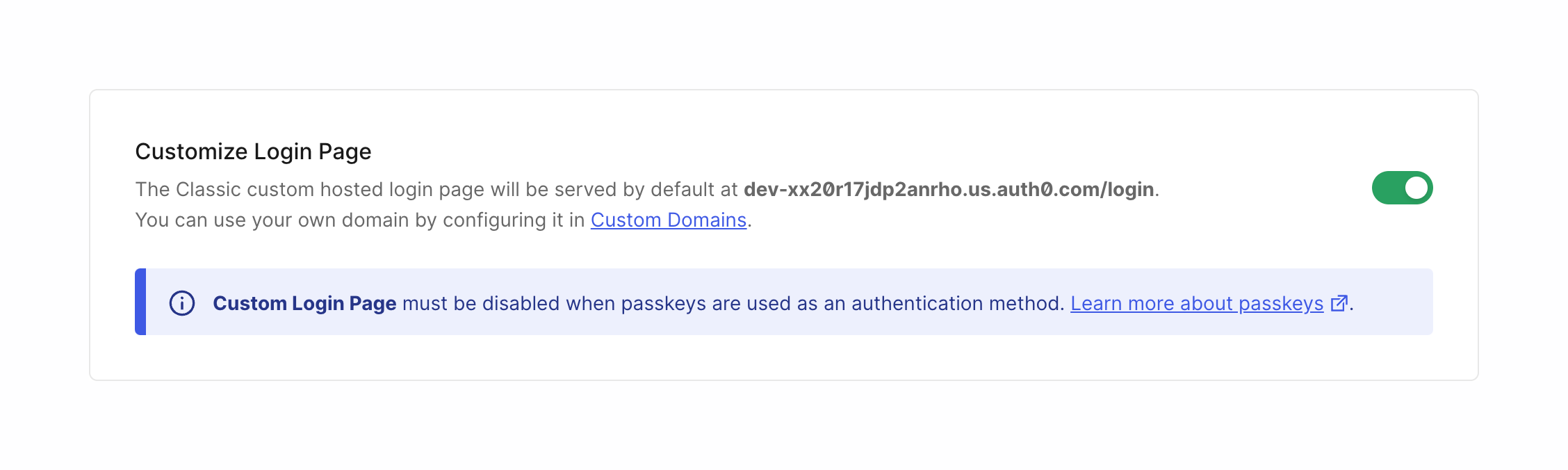Open the Custom Domains link
1568x470 pixels.
point(668,220)
